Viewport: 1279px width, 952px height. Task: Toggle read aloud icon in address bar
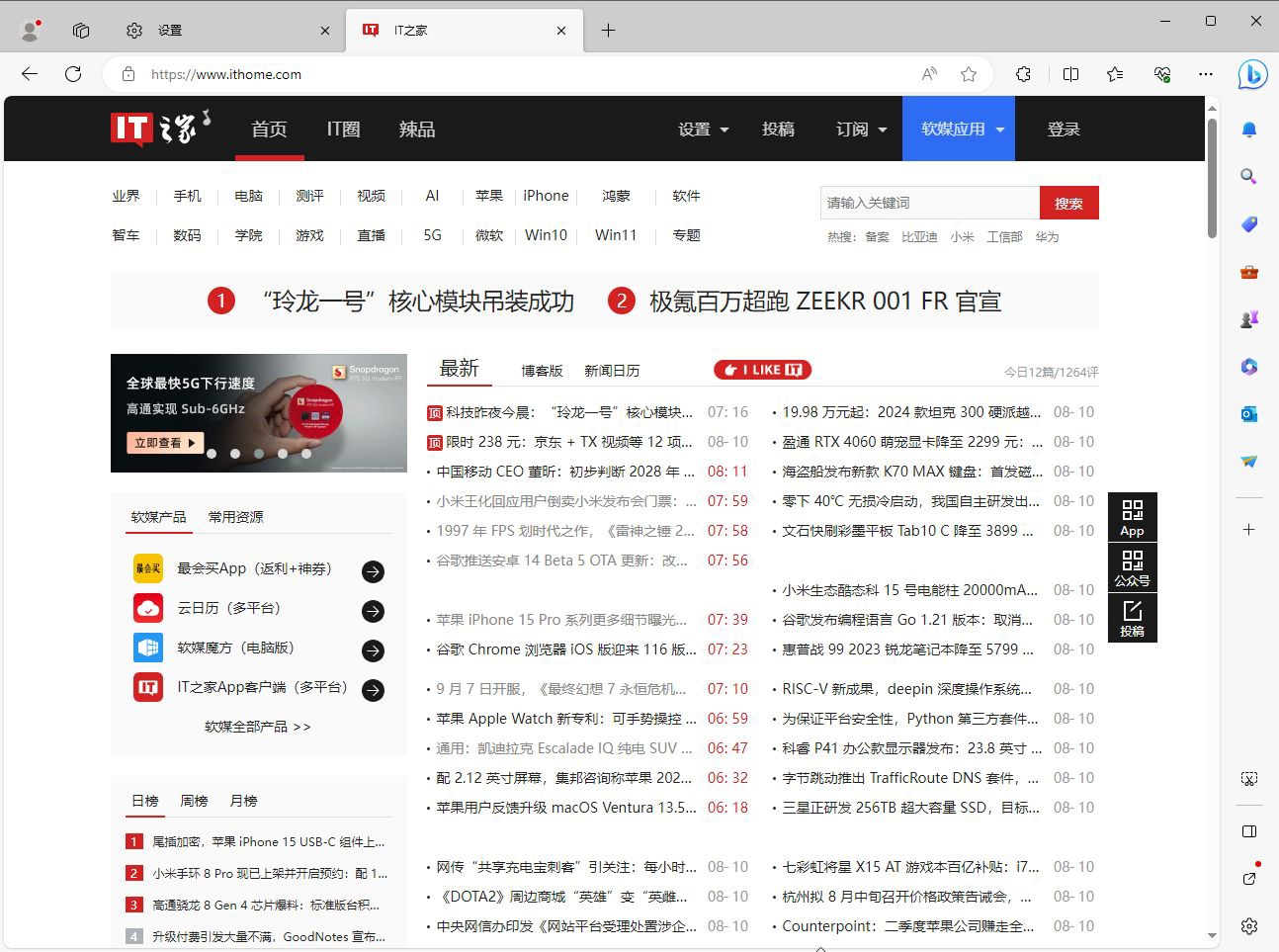(x=929, y=74)
